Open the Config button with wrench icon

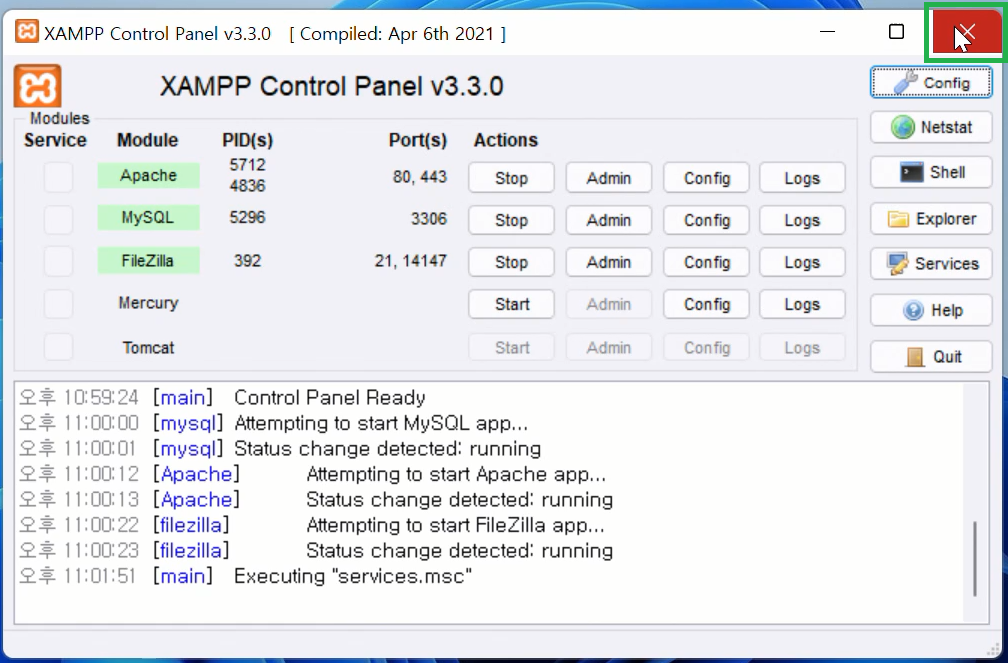pyautogui.click(x=931, y=82)
